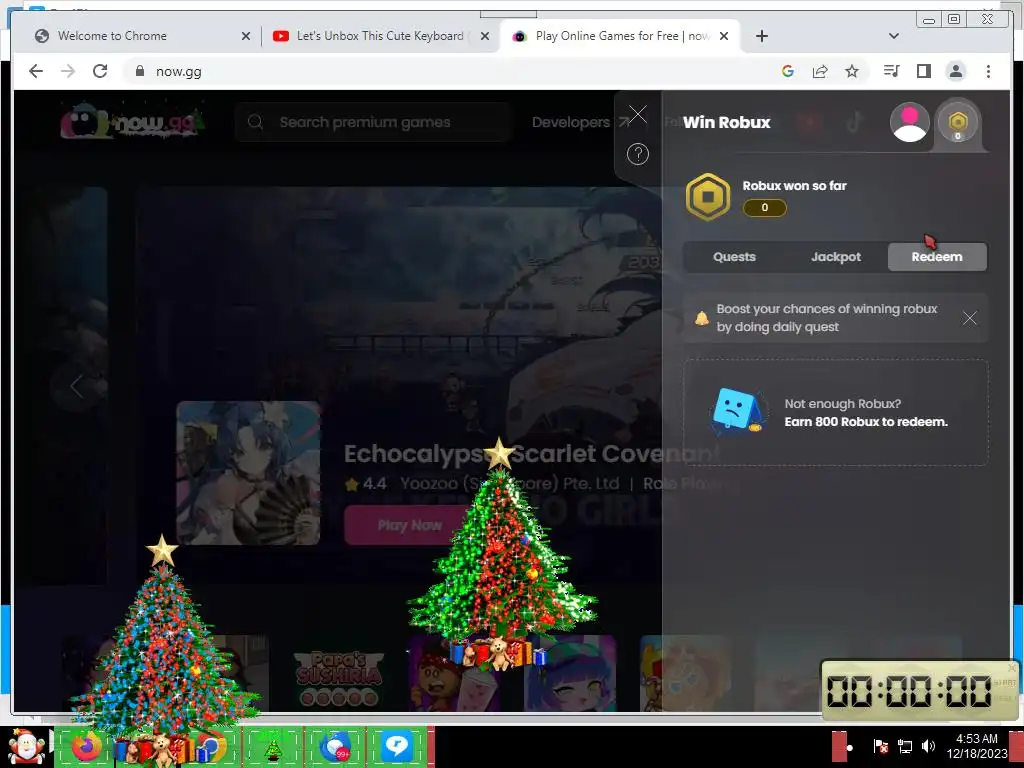Open the pink user avatar icon
This screenshot has width=1024, height=768.
pyautogui.click(x=910, y=122)
